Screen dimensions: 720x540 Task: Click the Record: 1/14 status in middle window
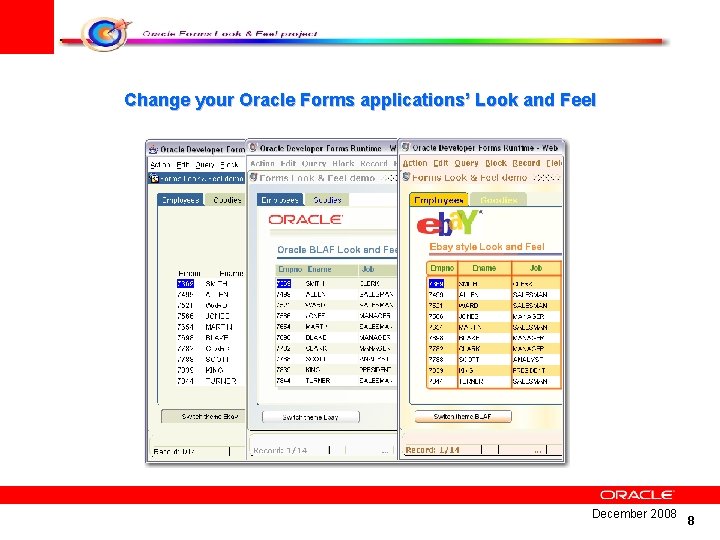tap(280, 450)
